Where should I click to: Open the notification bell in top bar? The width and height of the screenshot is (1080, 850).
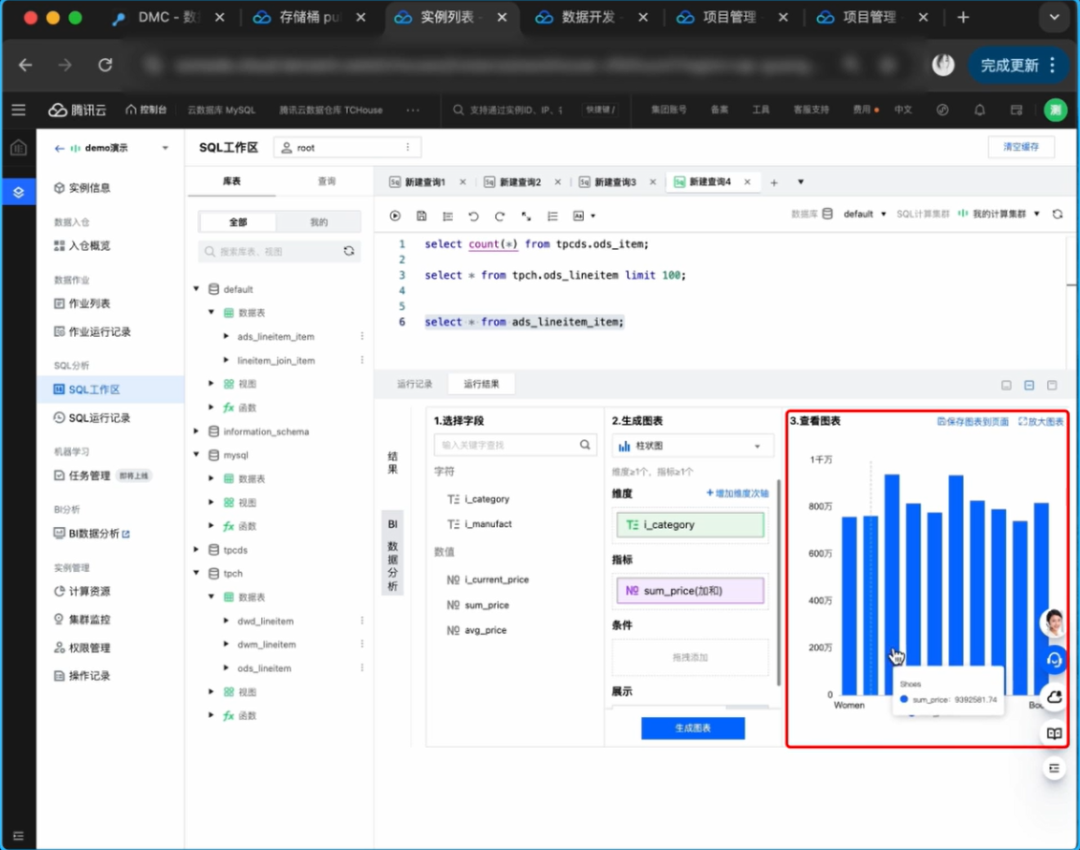[980, 110]
